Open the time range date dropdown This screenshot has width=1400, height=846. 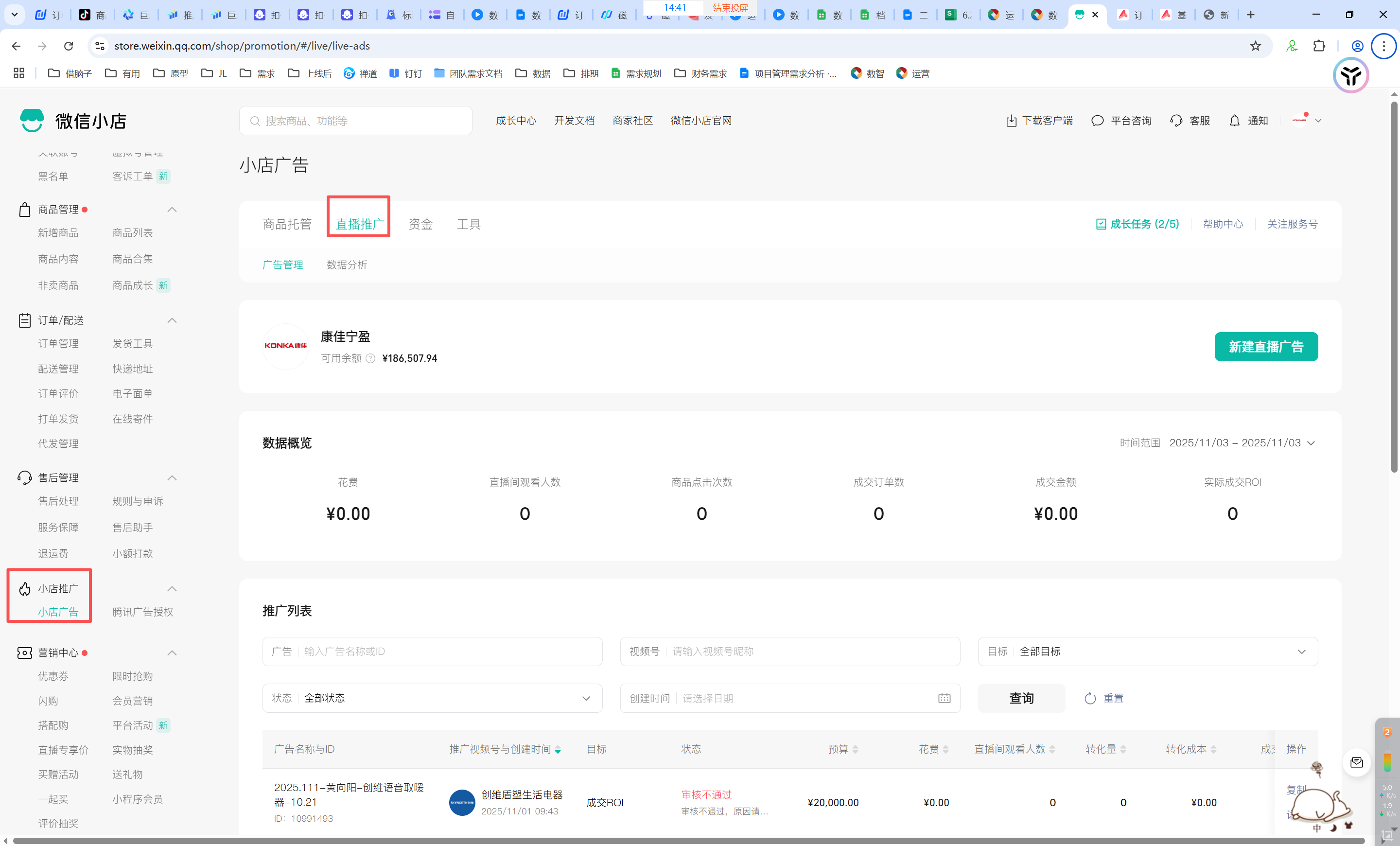pyautogui.click(x=1242, y=442)
